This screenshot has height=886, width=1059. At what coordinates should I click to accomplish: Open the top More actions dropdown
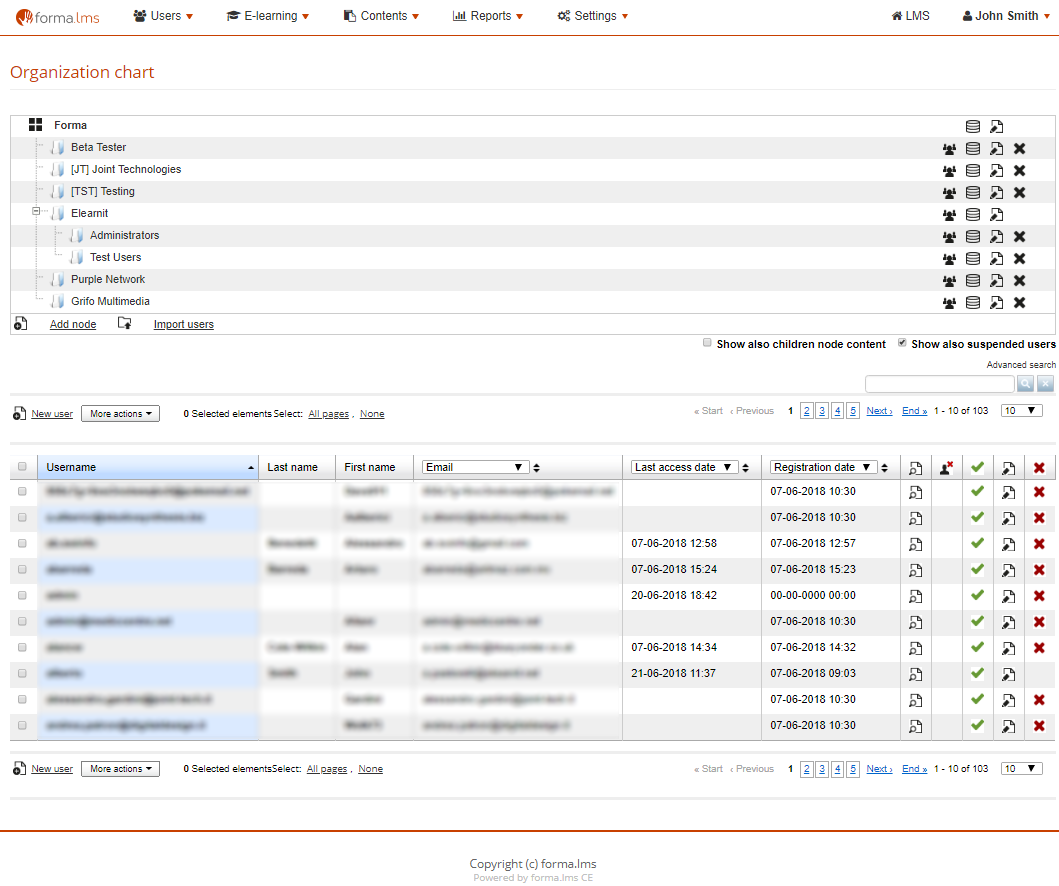(x=120, y=413)
